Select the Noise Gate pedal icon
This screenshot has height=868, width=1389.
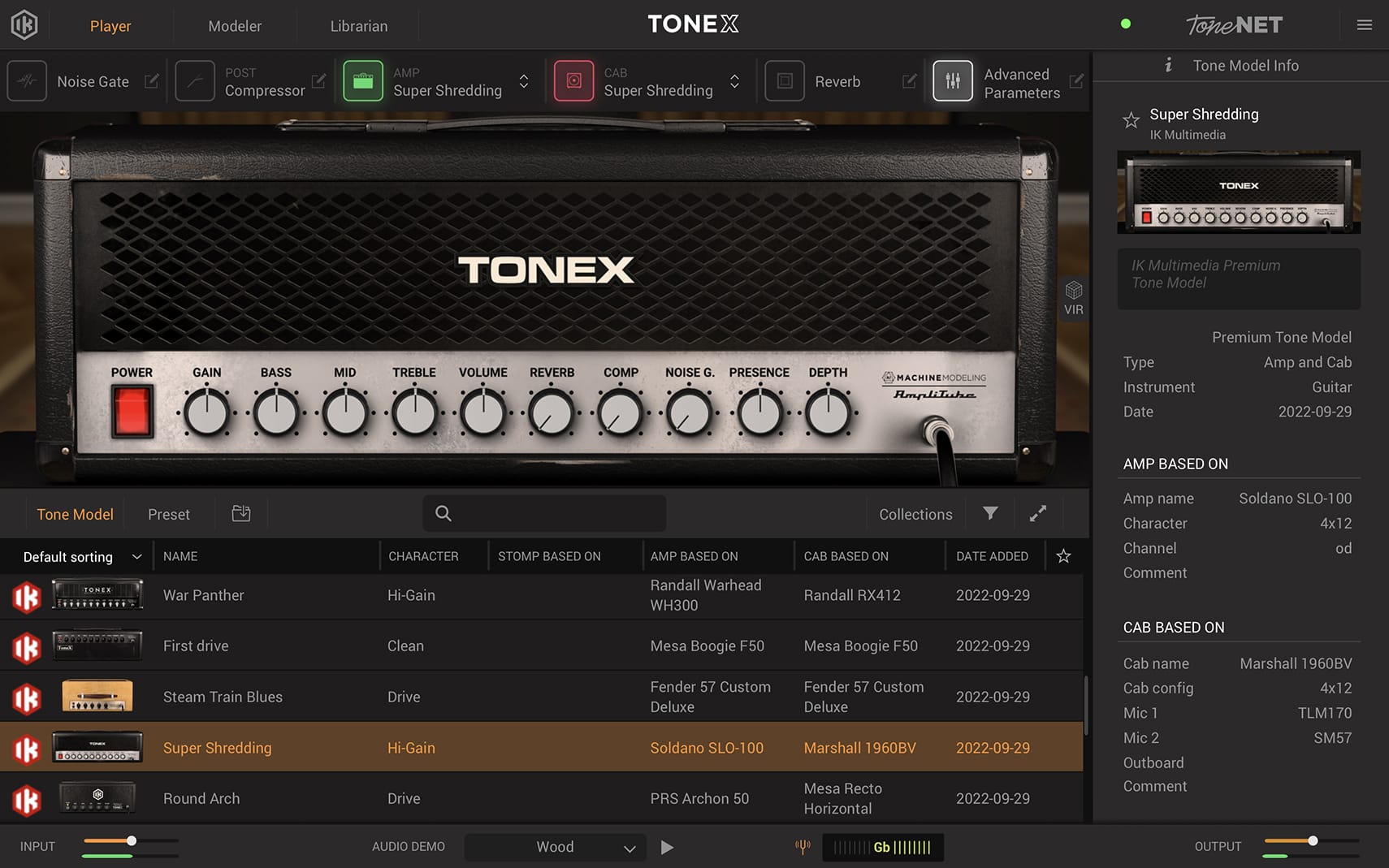point(27,80)
